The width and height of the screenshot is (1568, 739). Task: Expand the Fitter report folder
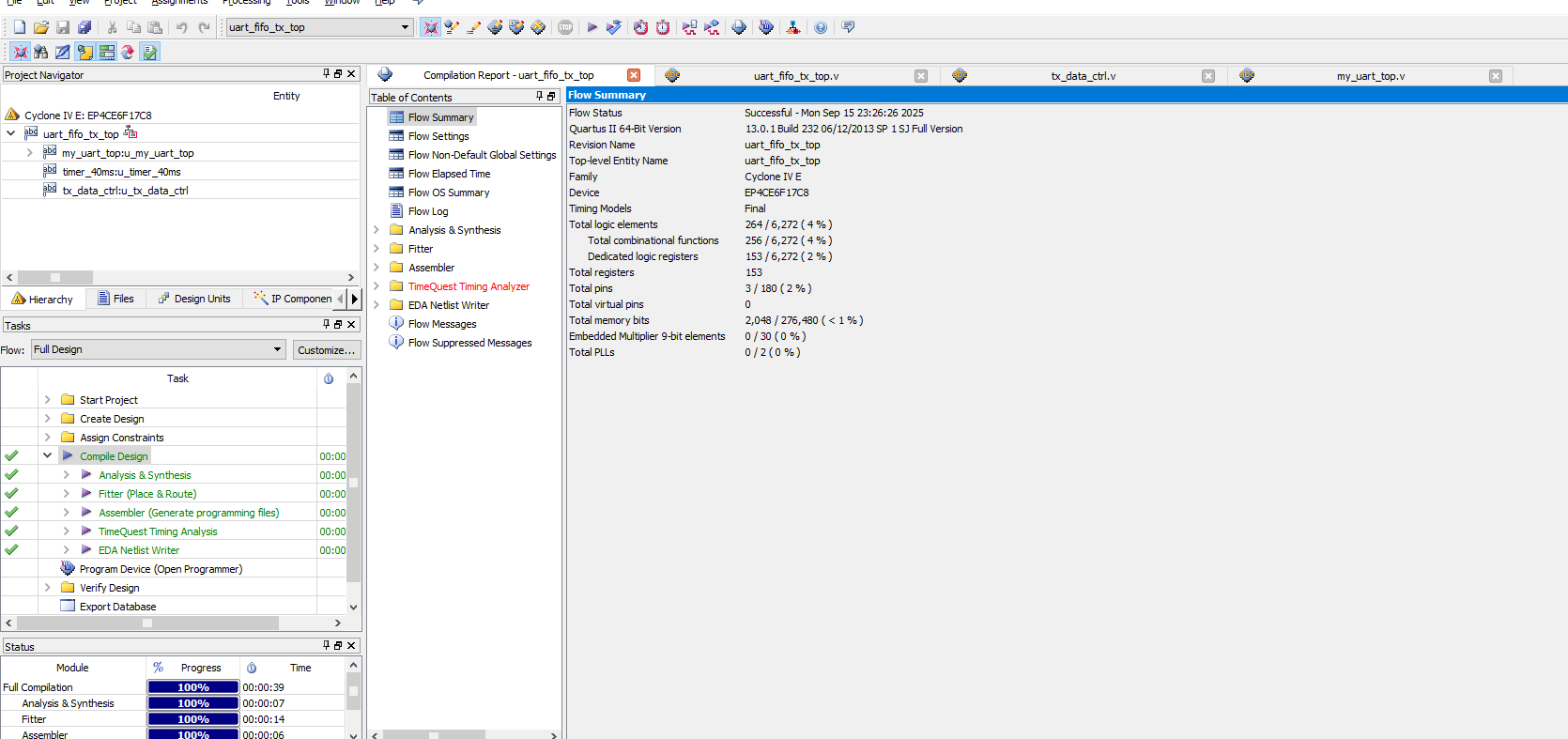coord(377,248)
